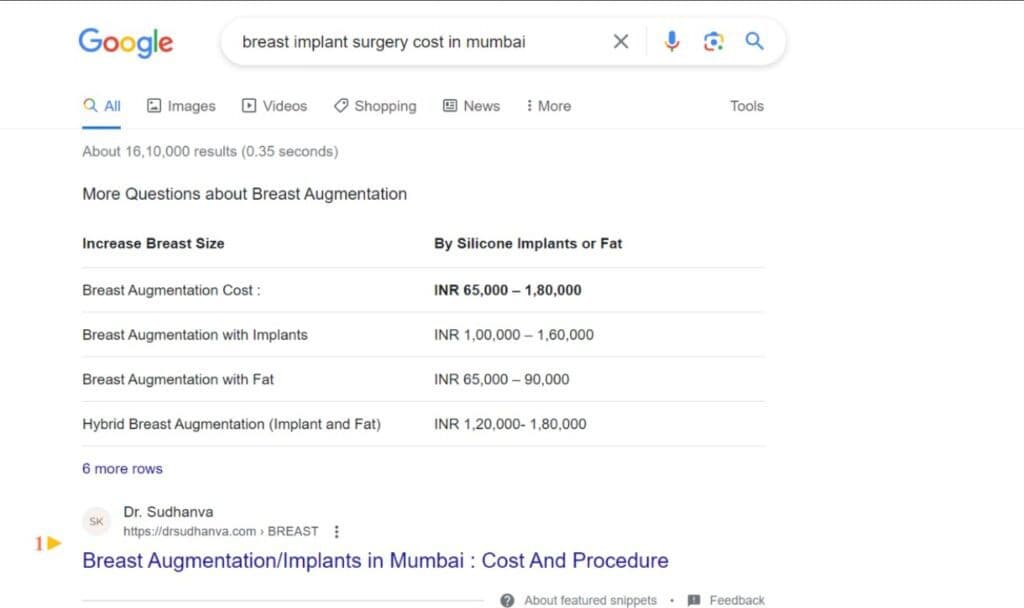The width and height of the screenshot is (1024, 608).
Task: Switch to the Images tab
Action: (181, 106)
